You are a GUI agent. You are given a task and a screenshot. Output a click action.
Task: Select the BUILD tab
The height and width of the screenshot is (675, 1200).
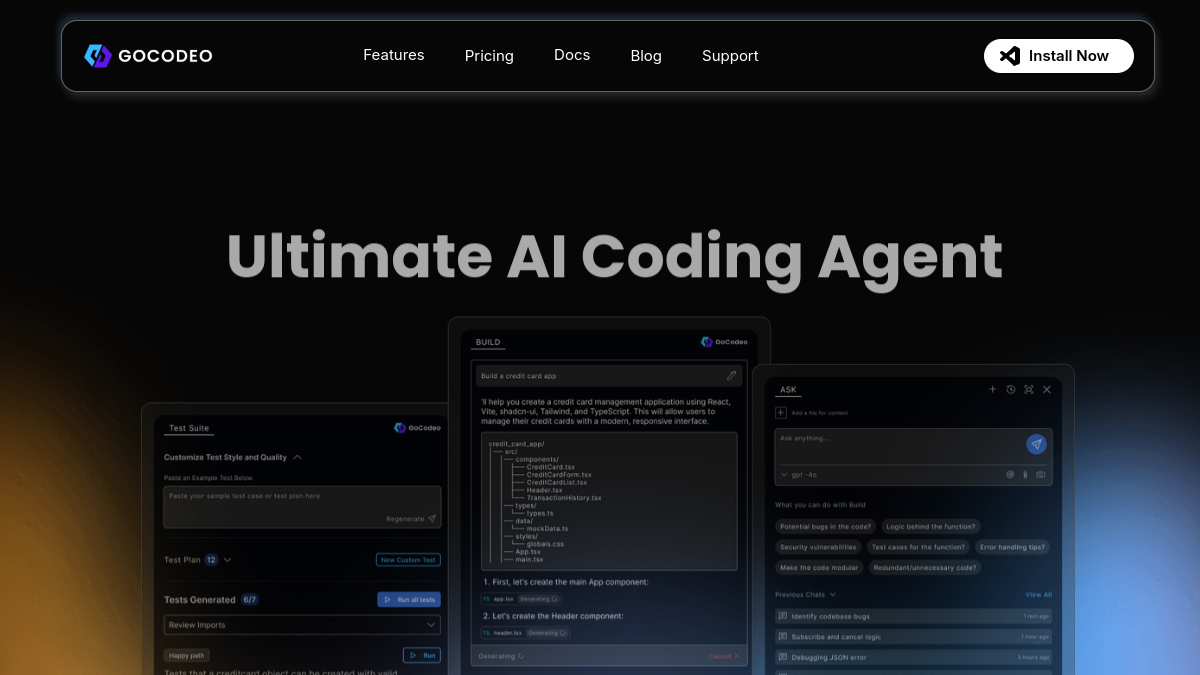pyautogui.click(x=488, y=342)
